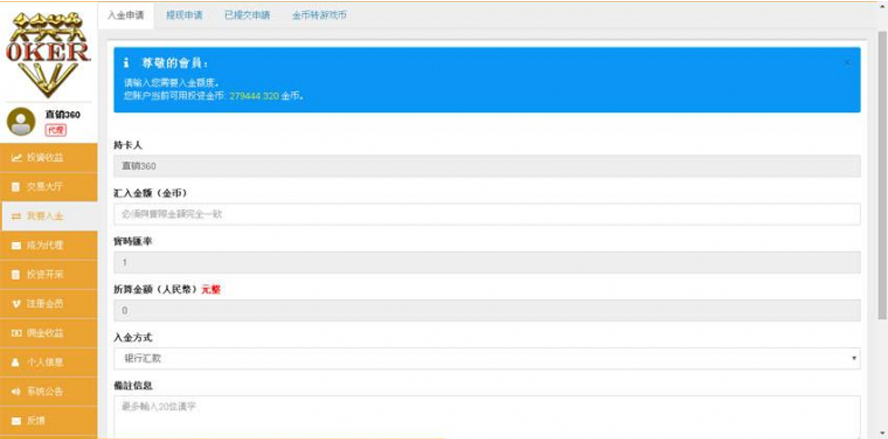The image size is (888, 439).
Task: Dismiss the blue notice banner
Action: pyautogui.click(x=847, y=62)
